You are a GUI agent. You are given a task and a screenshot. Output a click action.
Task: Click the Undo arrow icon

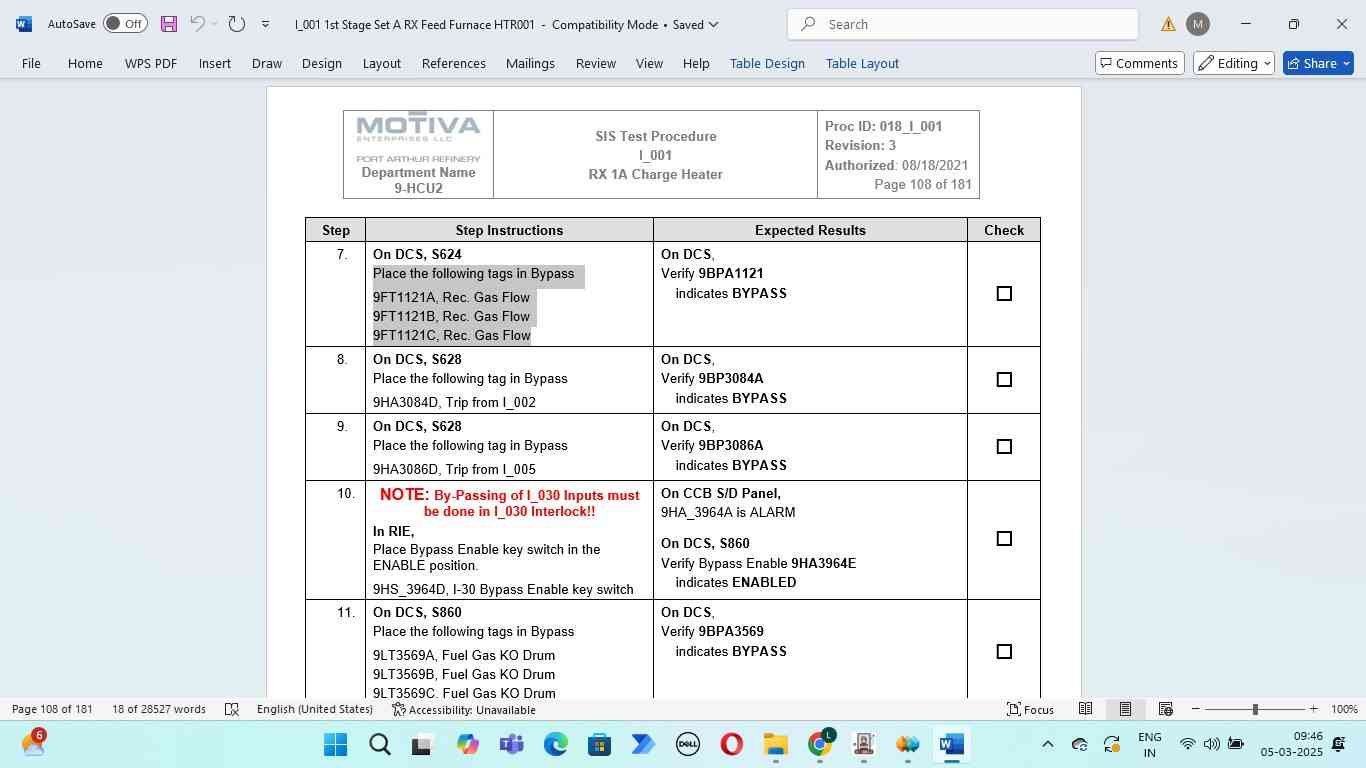click(197, 24)
